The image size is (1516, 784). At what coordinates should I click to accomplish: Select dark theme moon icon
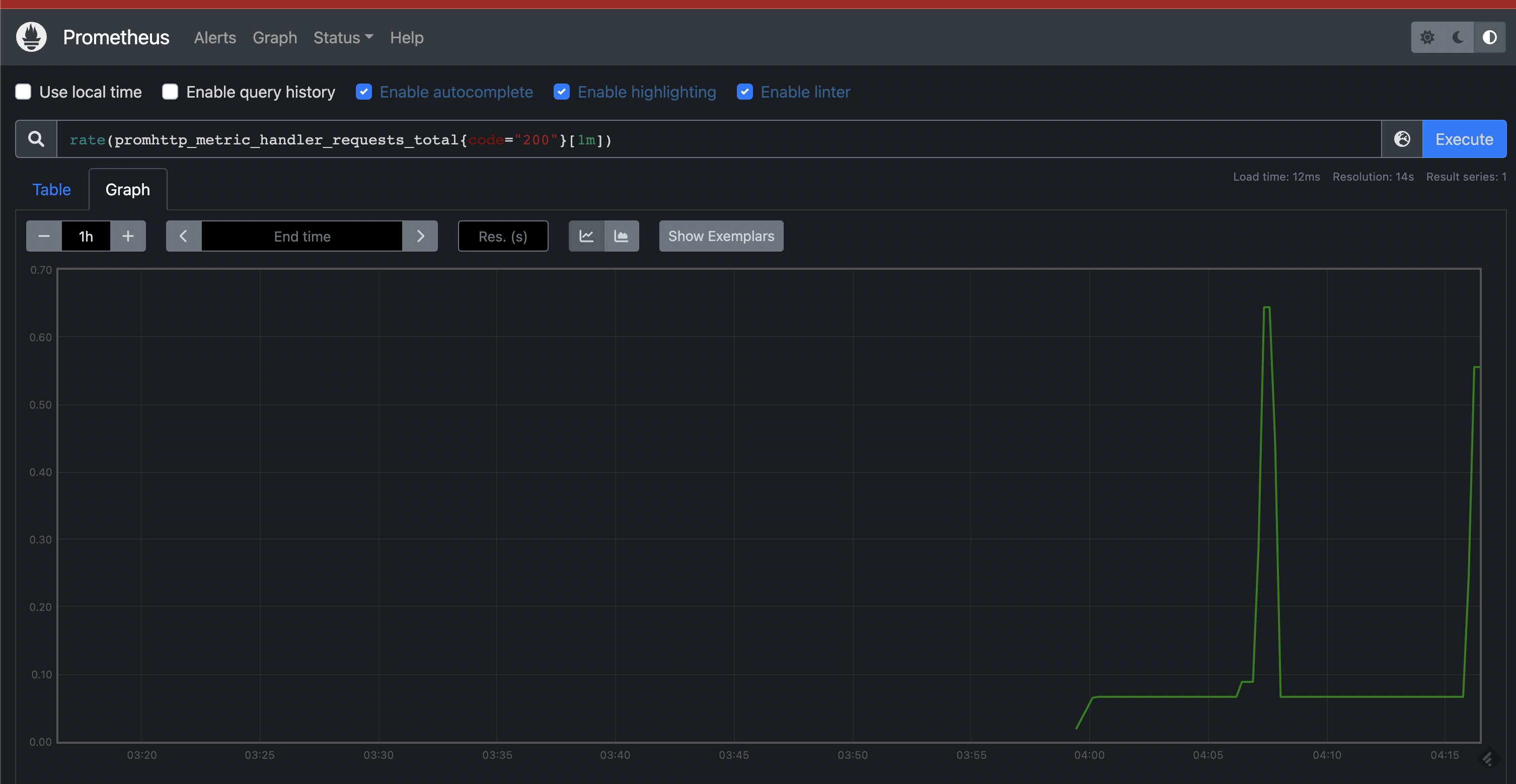pos(1458,38)
